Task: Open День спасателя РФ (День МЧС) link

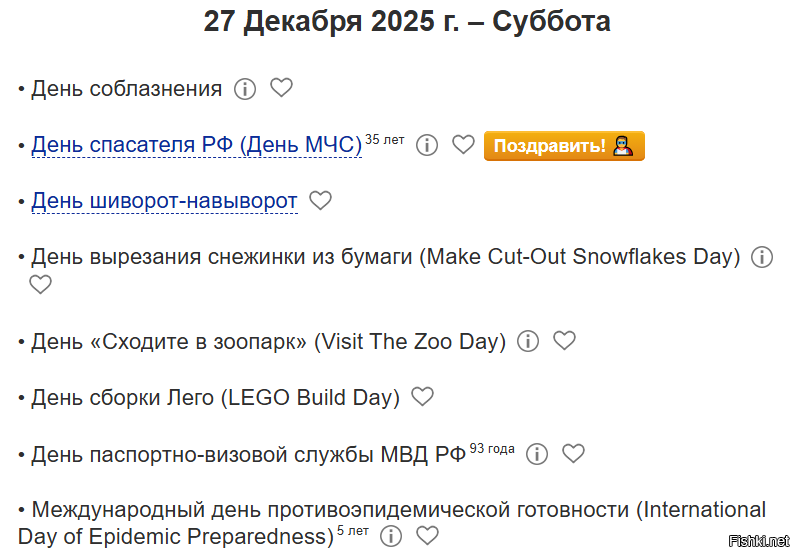Action: point(196,145)
